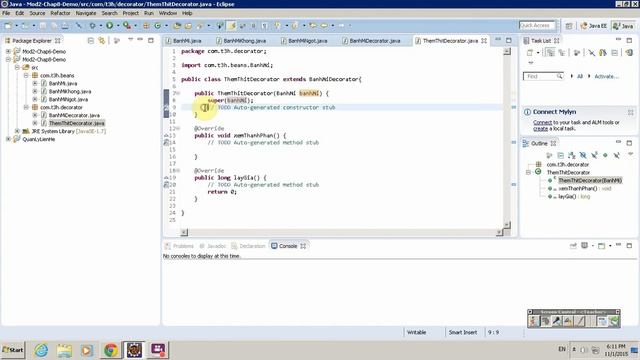Image resolution: width=640 pixels, height=360 pixels.
Task: Close the Connect Mylyn notice
Action: [631, 112]
